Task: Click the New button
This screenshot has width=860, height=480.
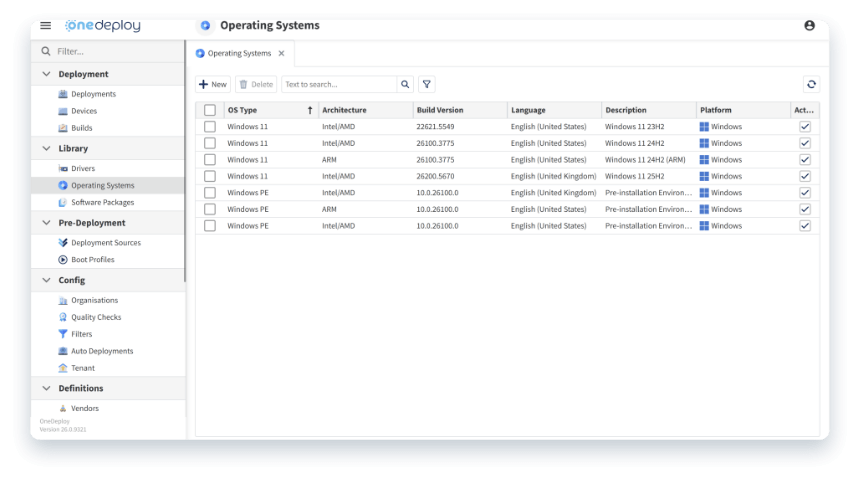Action: click(213, 85)
